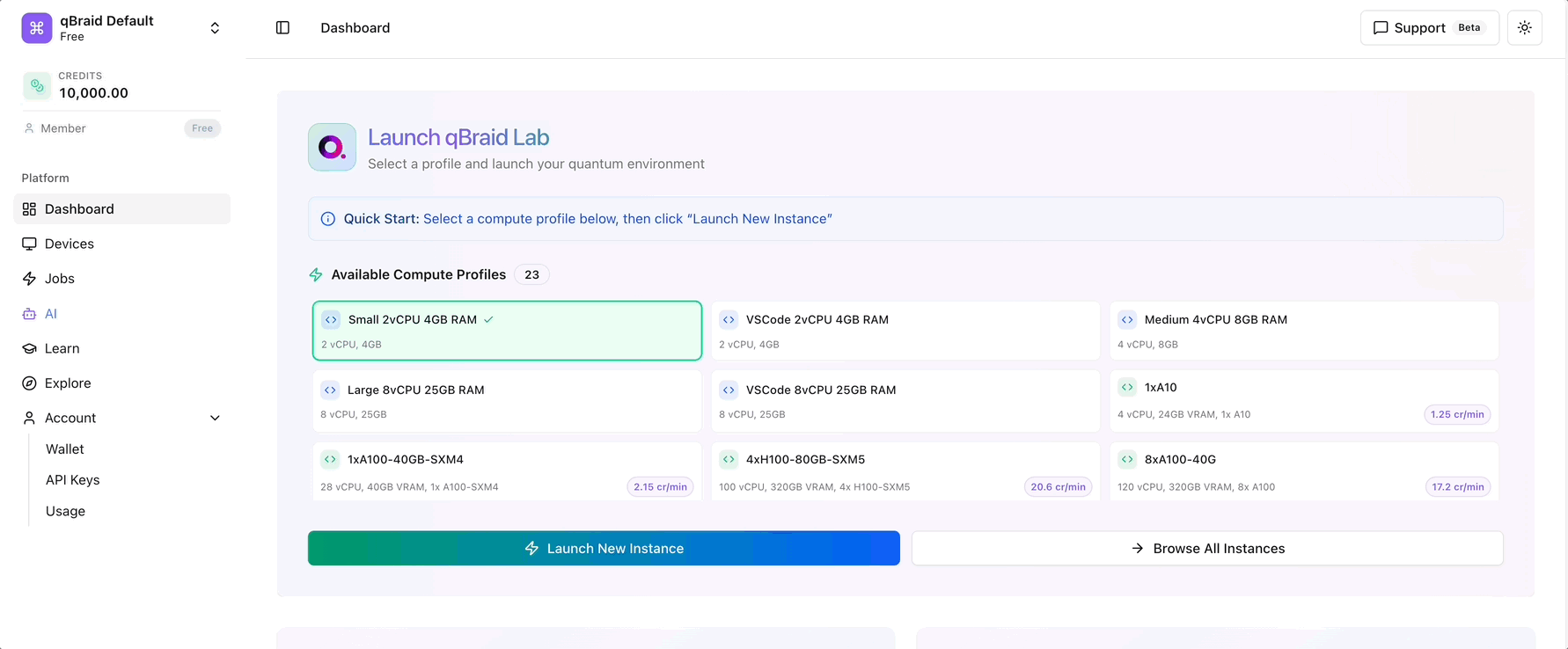Click the 20.6 cr/min price badge
The height and width of the screenshot is (649, 1568).
pyautogui.click(x=1058, y=486)
